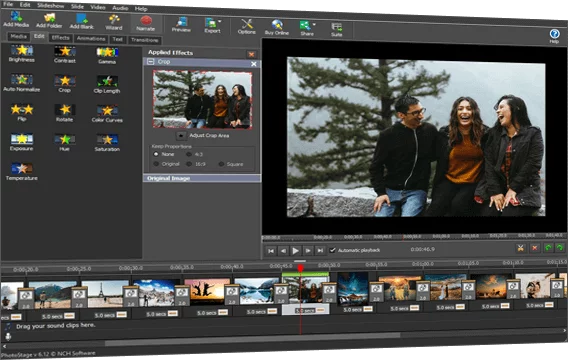Select the sunset jumping silhouettes thumbnail
This screenshot has height=360, width=568.
tap(206, 292)
